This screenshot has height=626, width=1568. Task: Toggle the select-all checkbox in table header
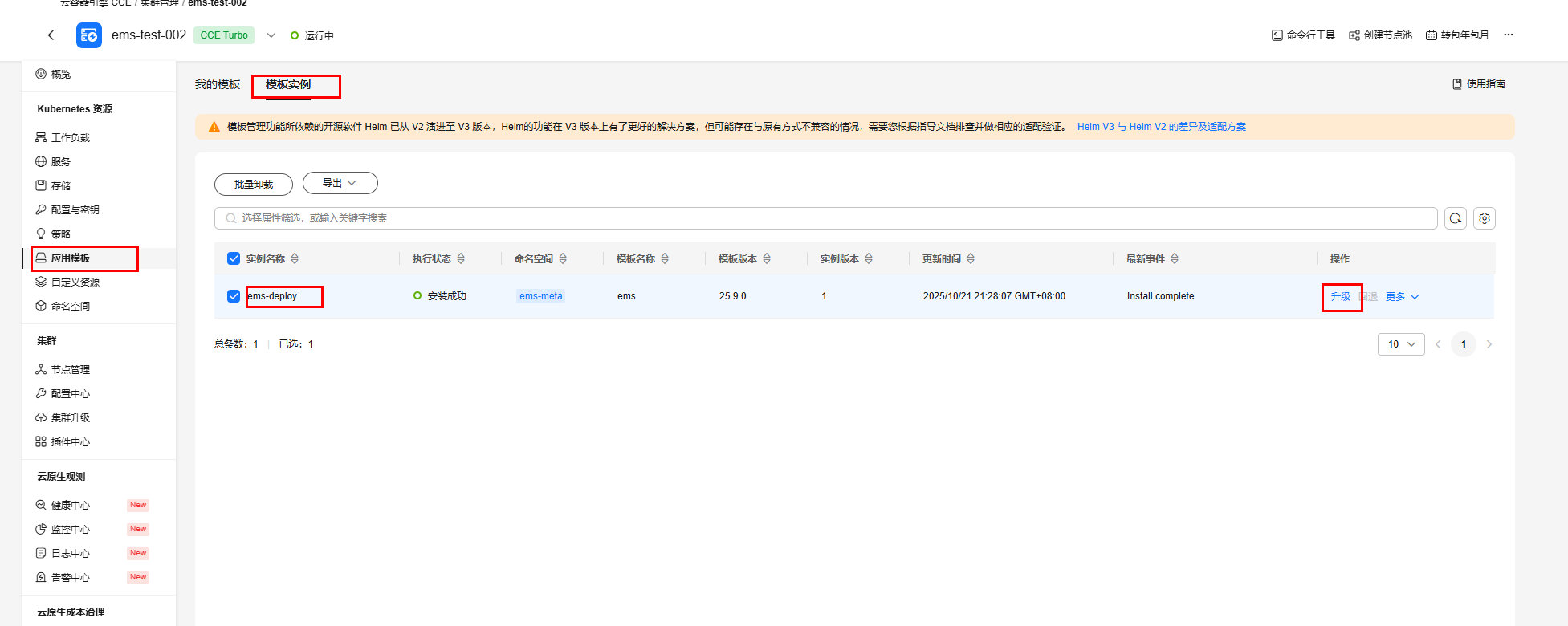[234, 258]
